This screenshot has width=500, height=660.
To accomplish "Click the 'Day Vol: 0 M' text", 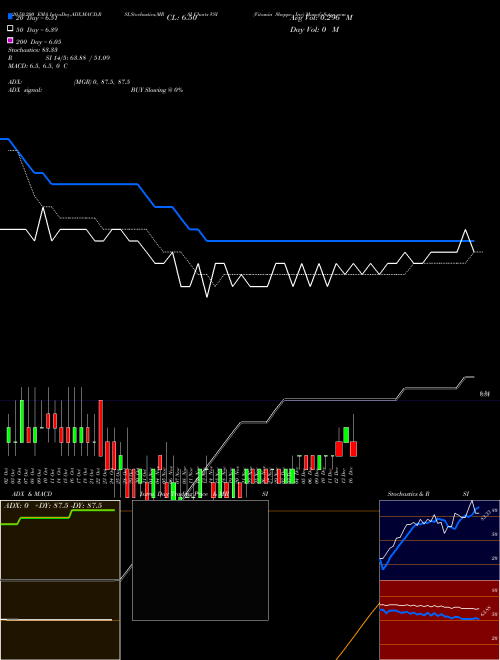I will [x=314, y=30].
